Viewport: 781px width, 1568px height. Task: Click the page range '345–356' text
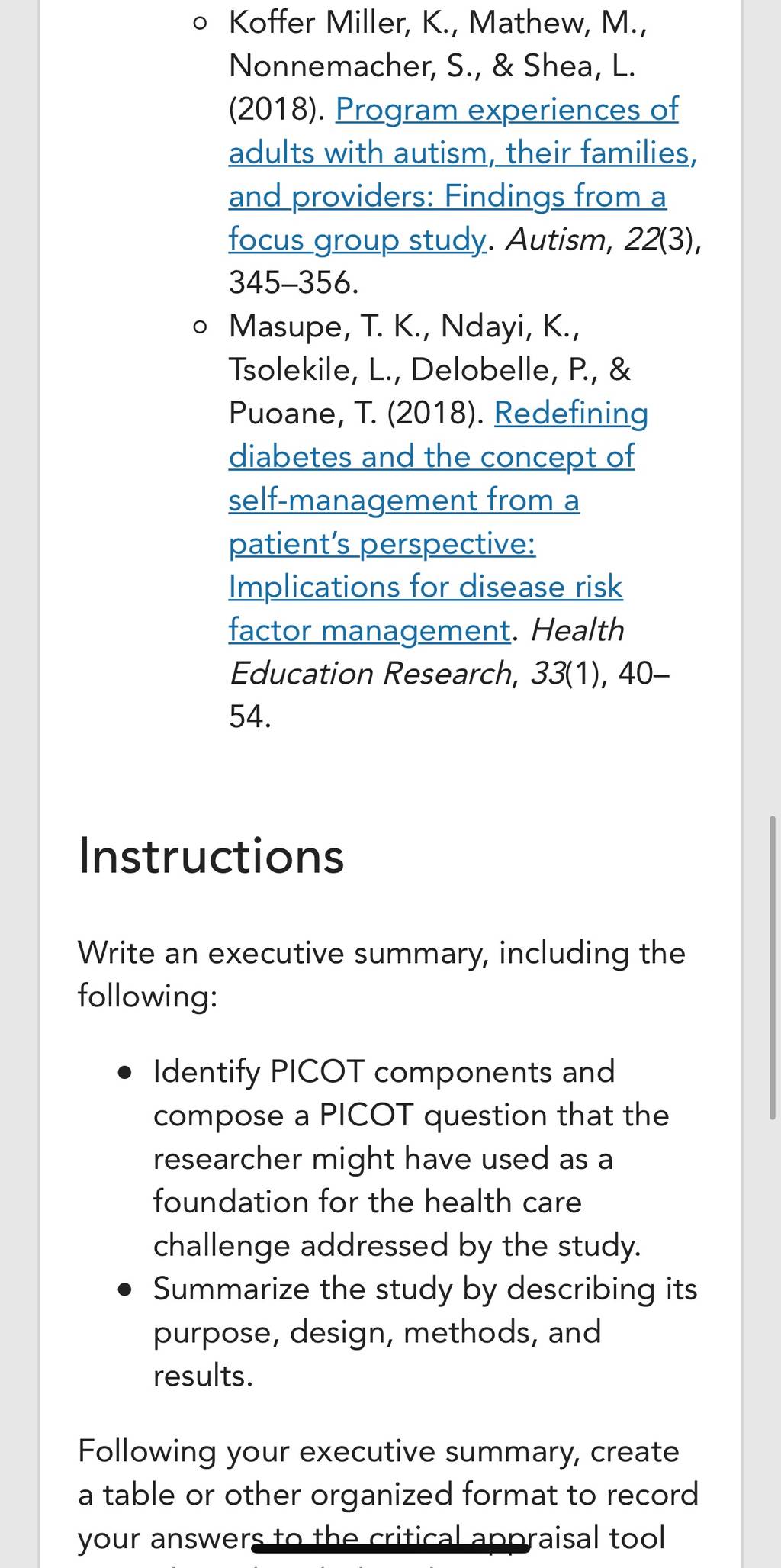[294, 283]
